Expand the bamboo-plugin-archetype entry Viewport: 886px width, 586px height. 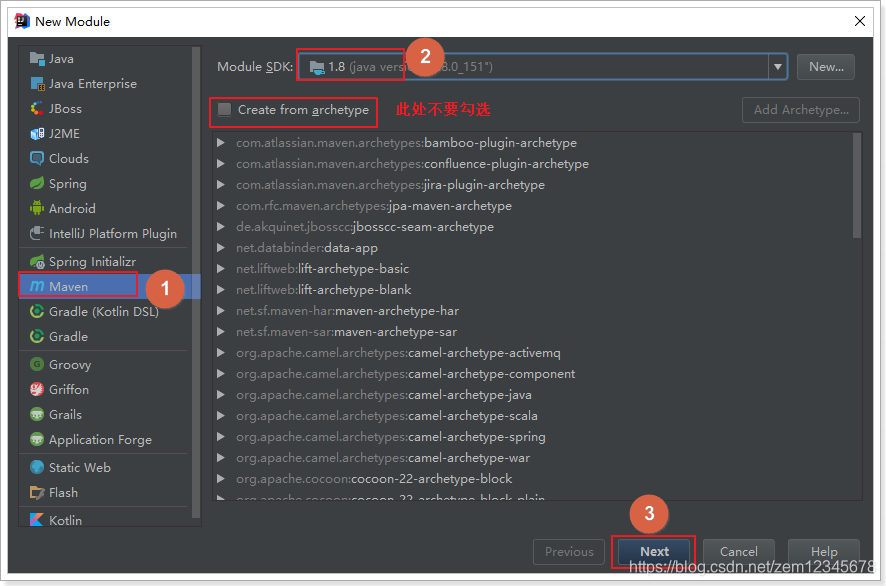pos(222,142)
